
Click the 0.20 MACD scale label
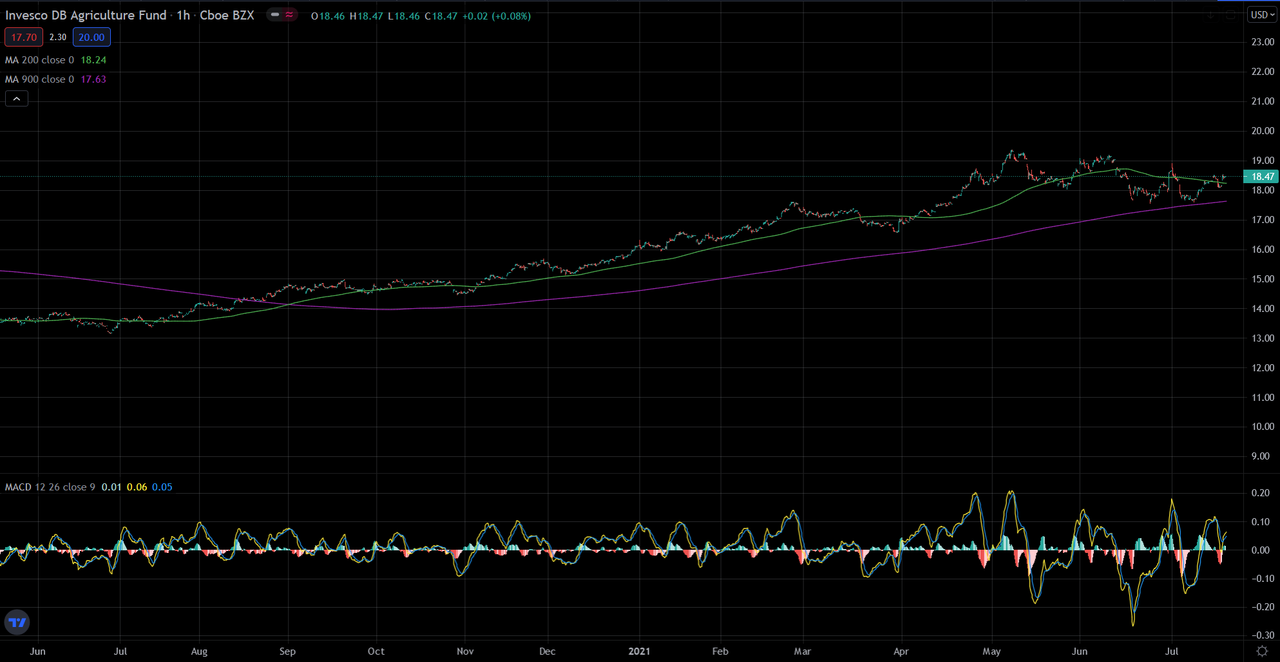coord(1262,493)
